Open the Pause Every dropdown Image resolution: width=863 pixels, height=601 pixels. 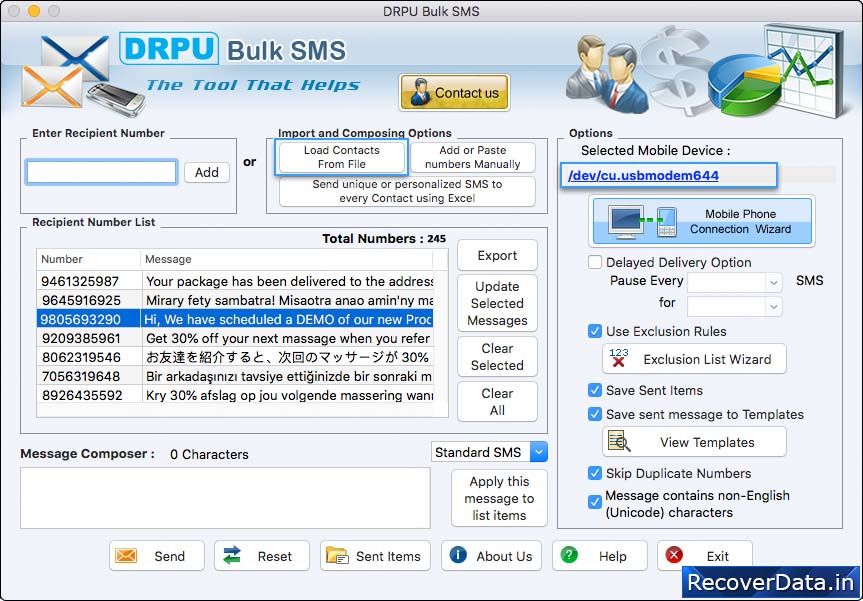click(x=734, y=283)
